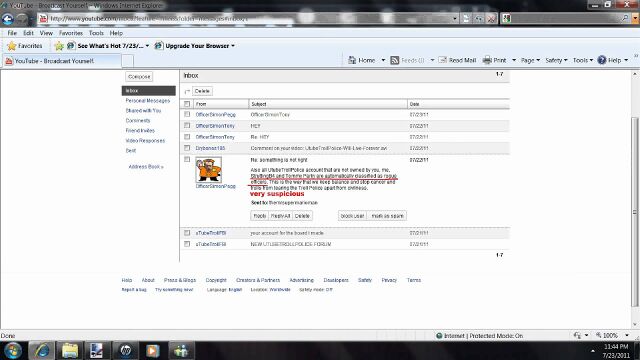Check the NEW UTUBETROLLPOLICE FORUM checkbox
The height and width of the screenshot is (360, 640).
[187, 244]
